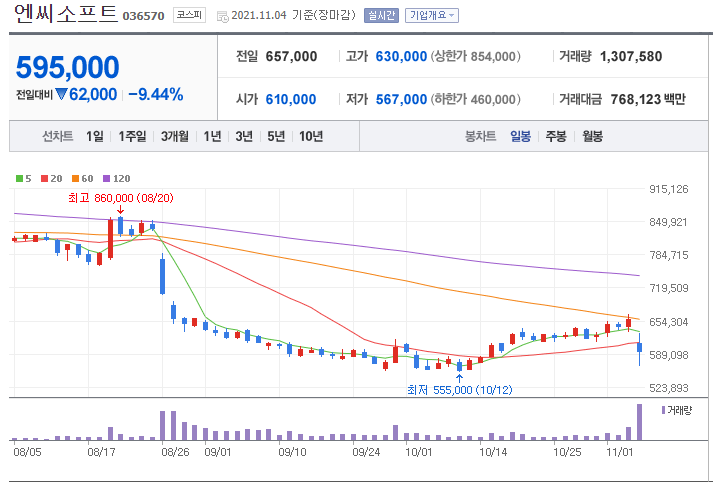Click the -9.44% change percentage
The image size is (713, 482).
[156, 95]
